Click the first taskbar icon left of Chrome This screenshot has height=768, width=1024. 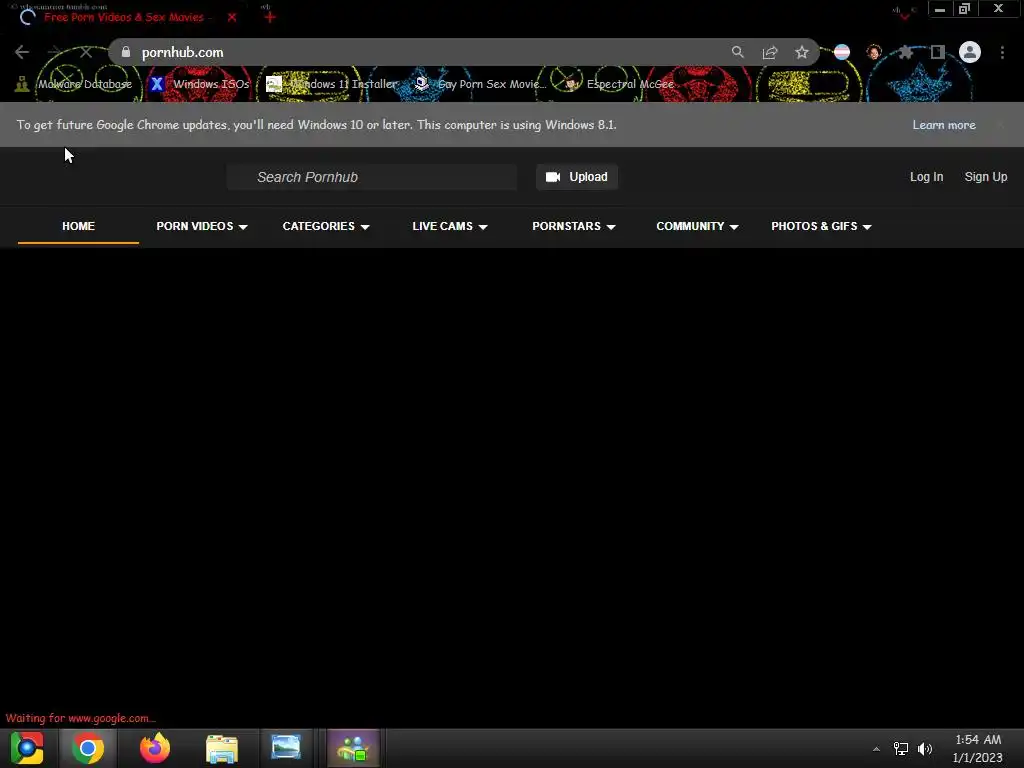pyautogui.click(x=27, y=748)
